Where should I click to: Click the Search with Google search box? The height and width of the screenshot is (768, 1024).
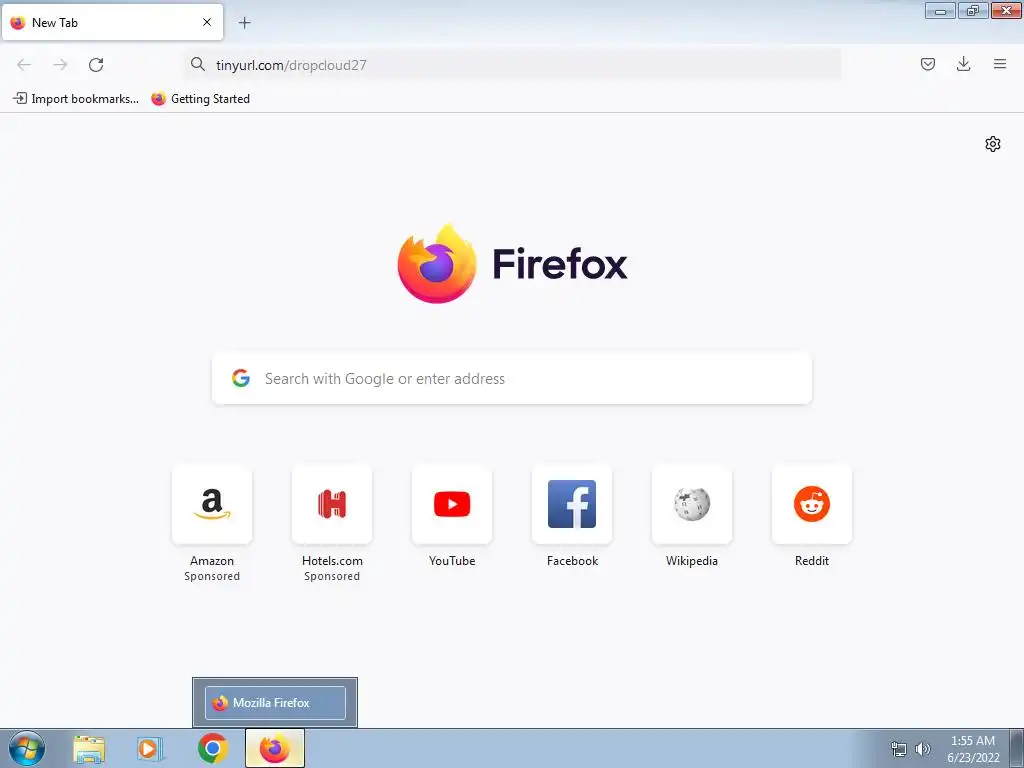click(x=512, y=379)
